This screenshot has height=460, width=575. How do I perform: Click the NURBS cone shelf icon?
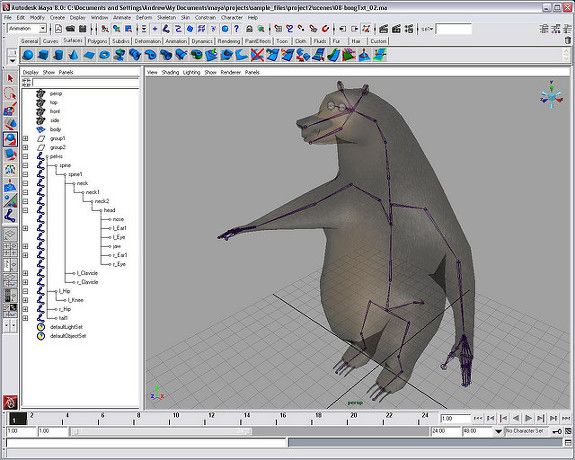click(74, 55)
